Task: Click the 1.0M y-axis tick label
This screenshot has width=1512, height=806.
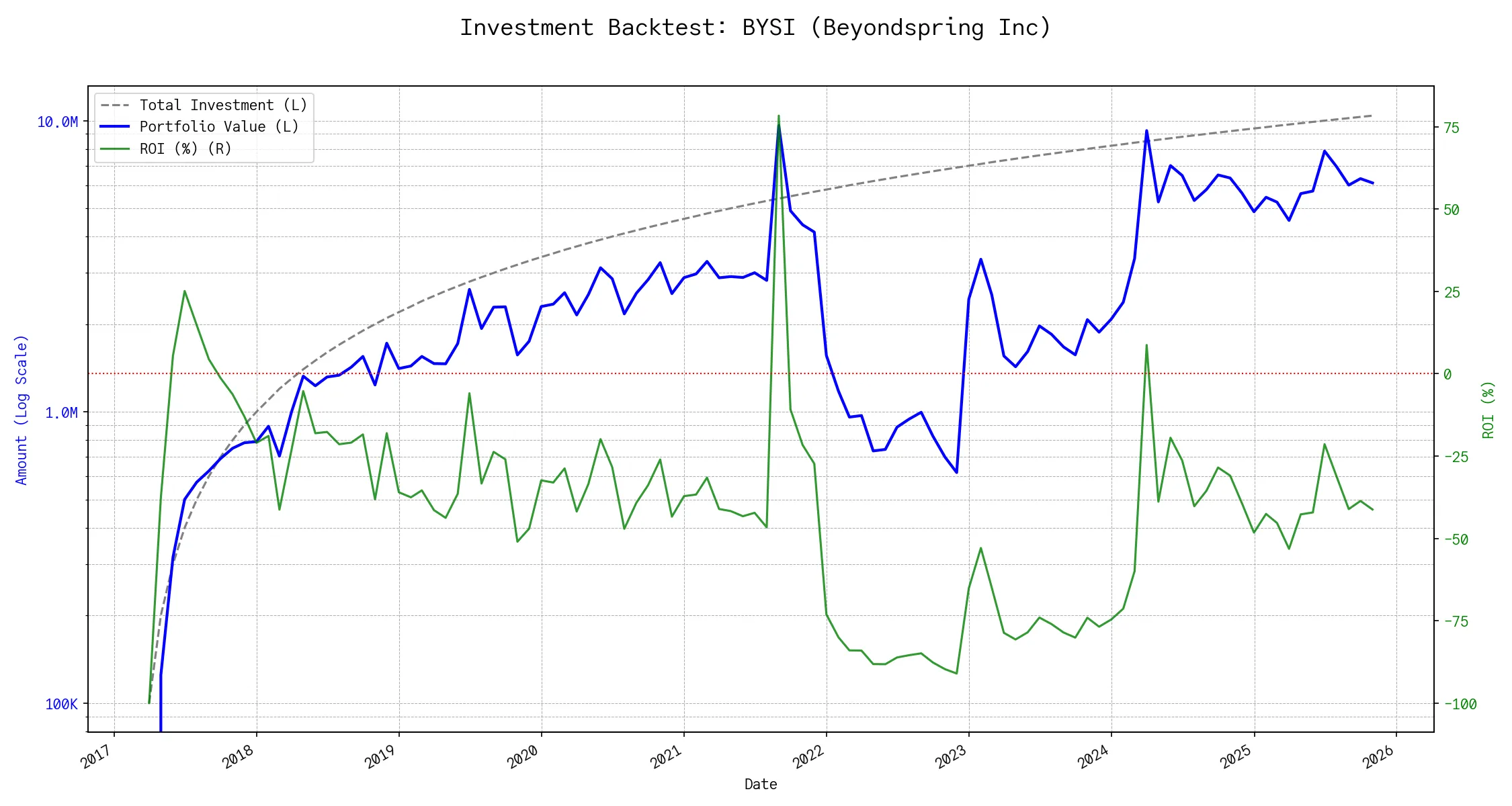Action: click(x=62, y=413)
